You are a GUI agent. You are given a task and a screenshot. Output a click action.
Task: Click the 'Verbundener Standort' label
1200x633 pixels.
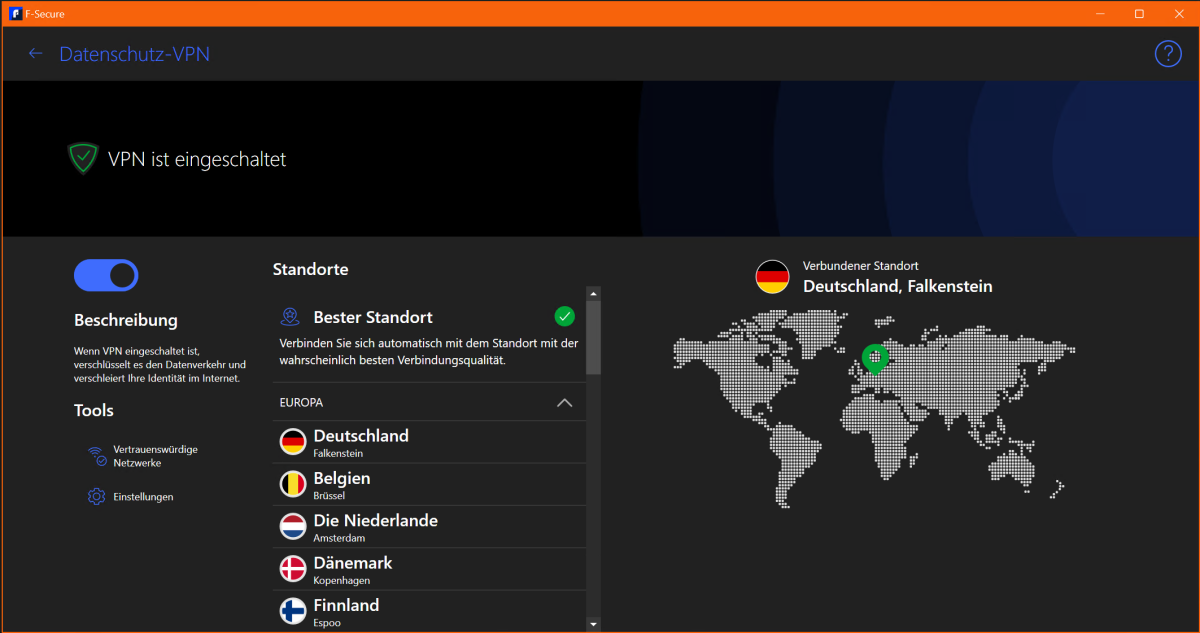[x=861, y=266]
